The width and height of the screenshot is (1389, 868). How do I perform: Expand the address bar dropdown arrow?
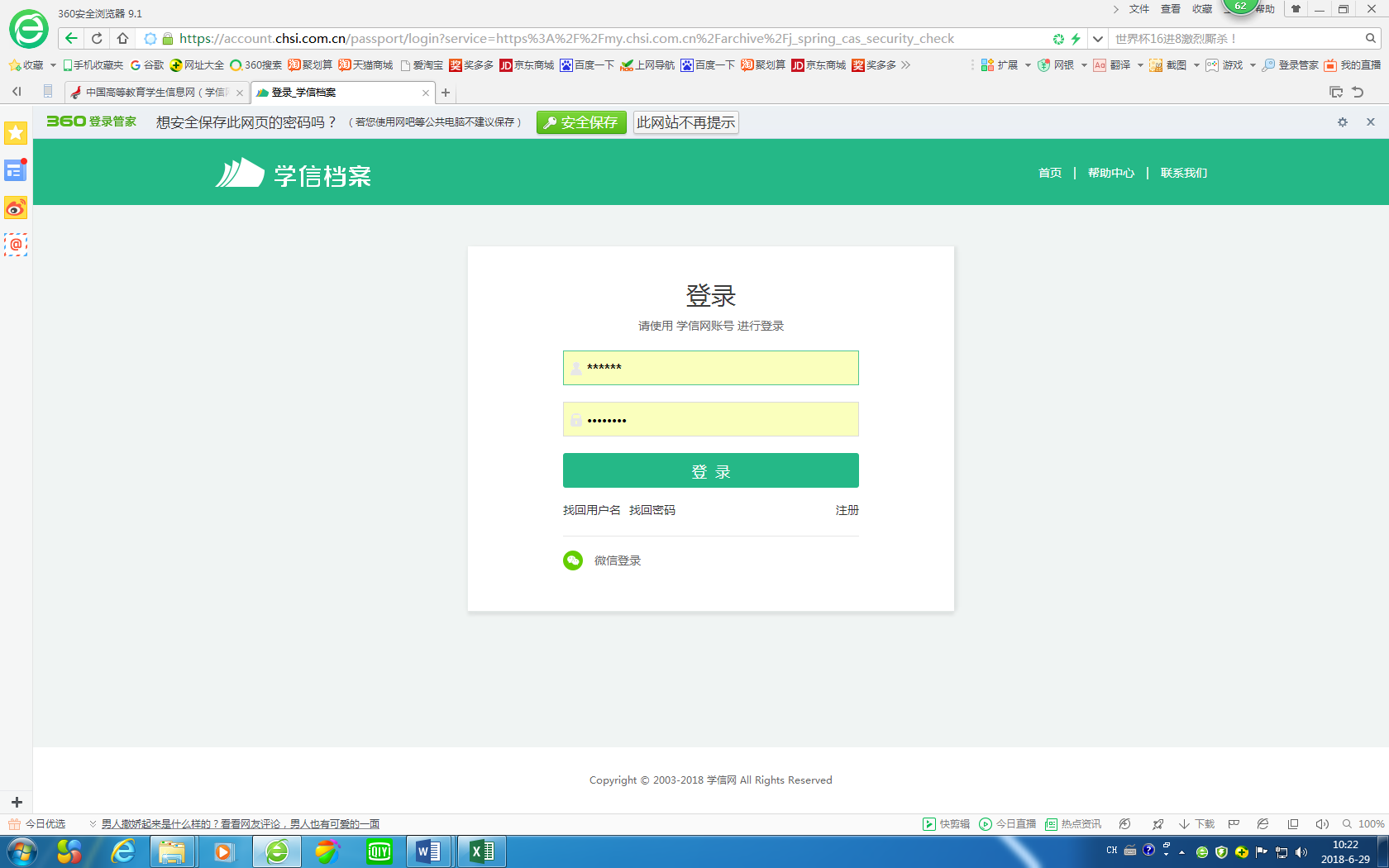coord(1098,39)
